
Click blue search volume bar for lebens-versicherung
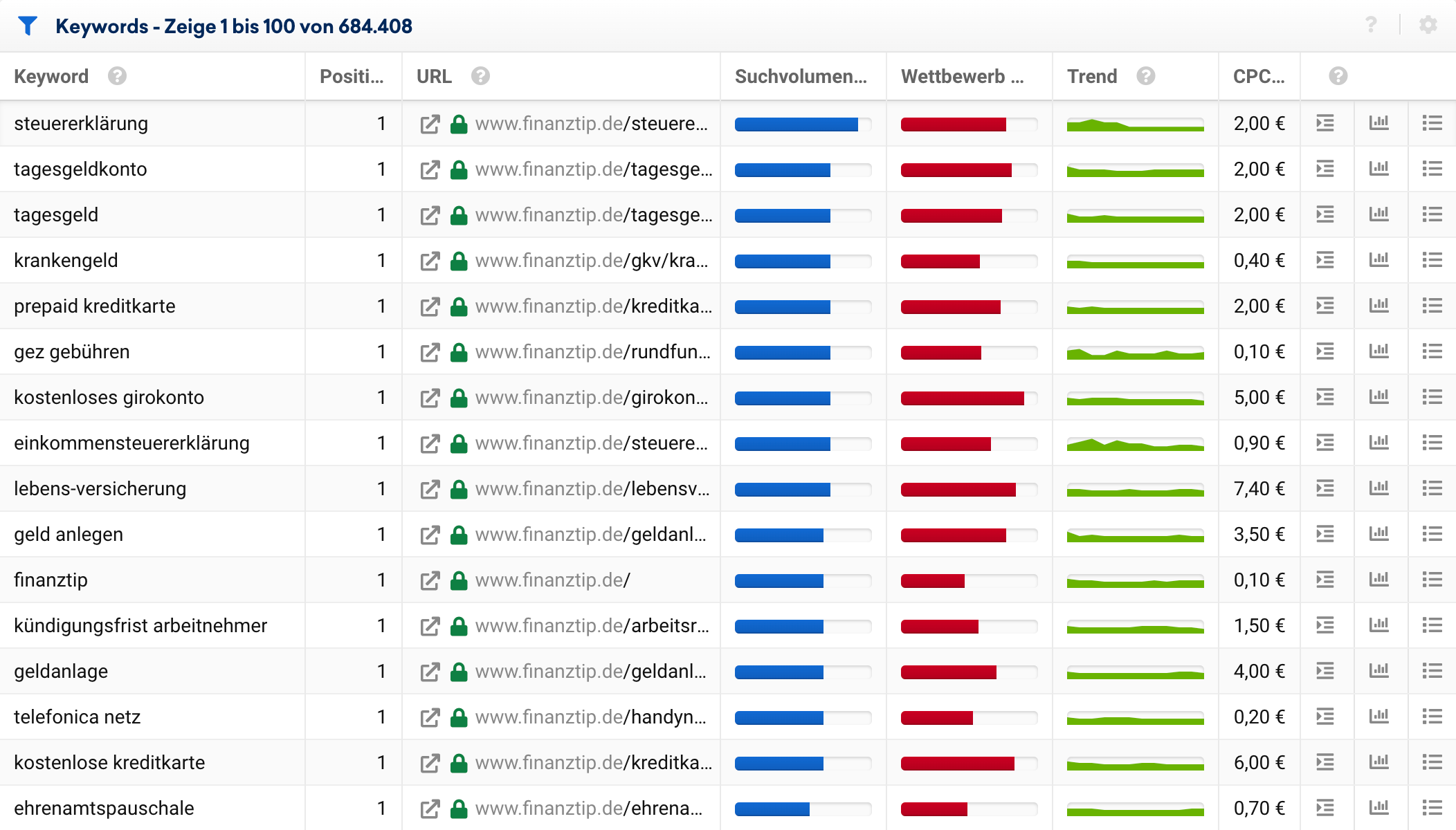click(782, 489)
